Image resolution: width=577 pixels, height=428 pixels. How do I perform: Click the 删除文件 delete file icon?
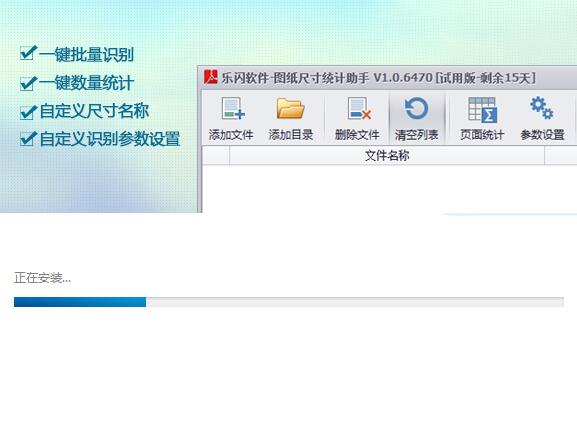point(359,109)
